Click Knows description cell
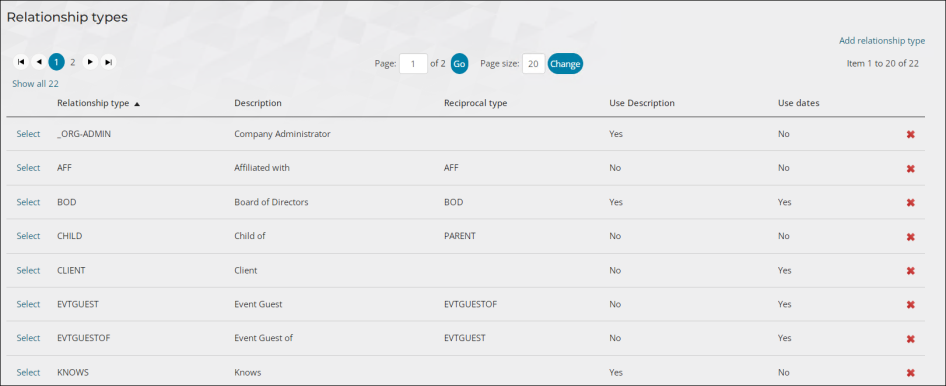The image size is (946, 386). pyautogui.click(x=247, y=372)
